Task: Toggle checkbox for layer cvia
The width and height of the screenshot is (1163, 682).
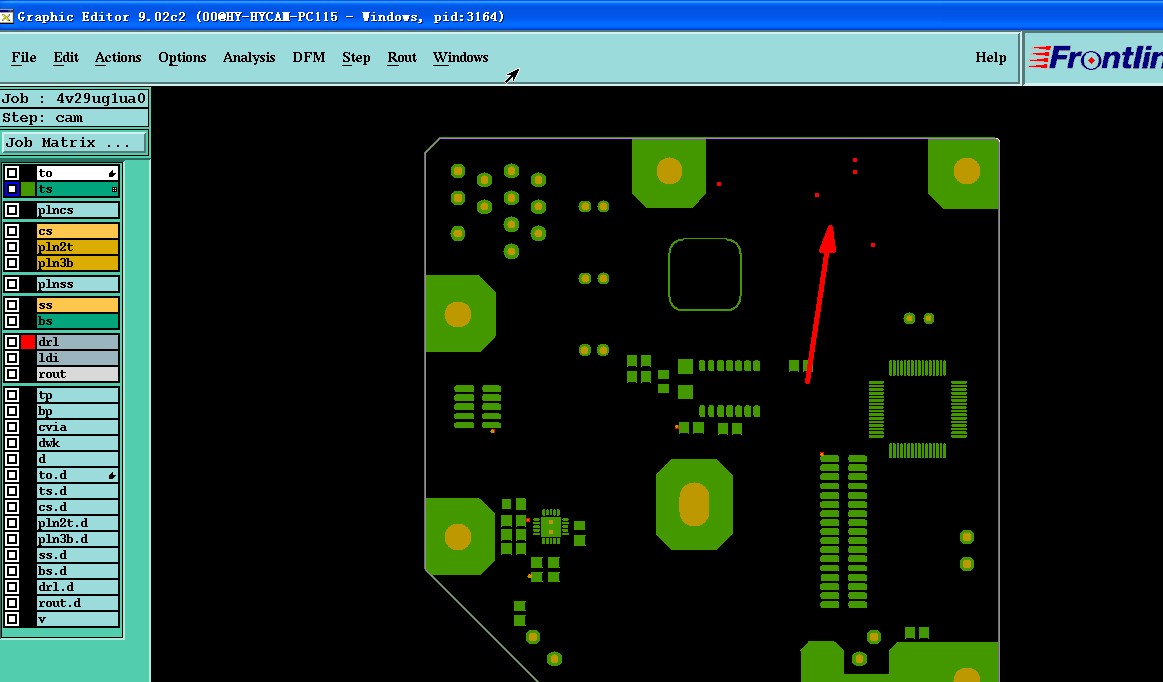Action: coord(12,427)
